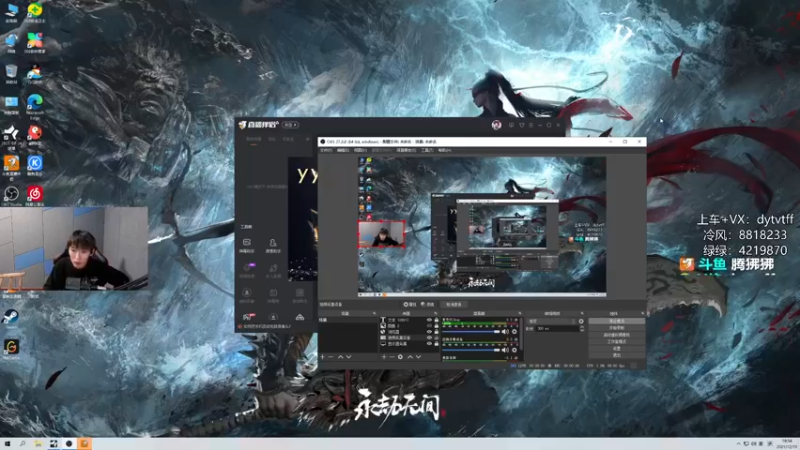Open File Explorer from the taskbar
Viewport: 800px width, 450px height.
38,444
